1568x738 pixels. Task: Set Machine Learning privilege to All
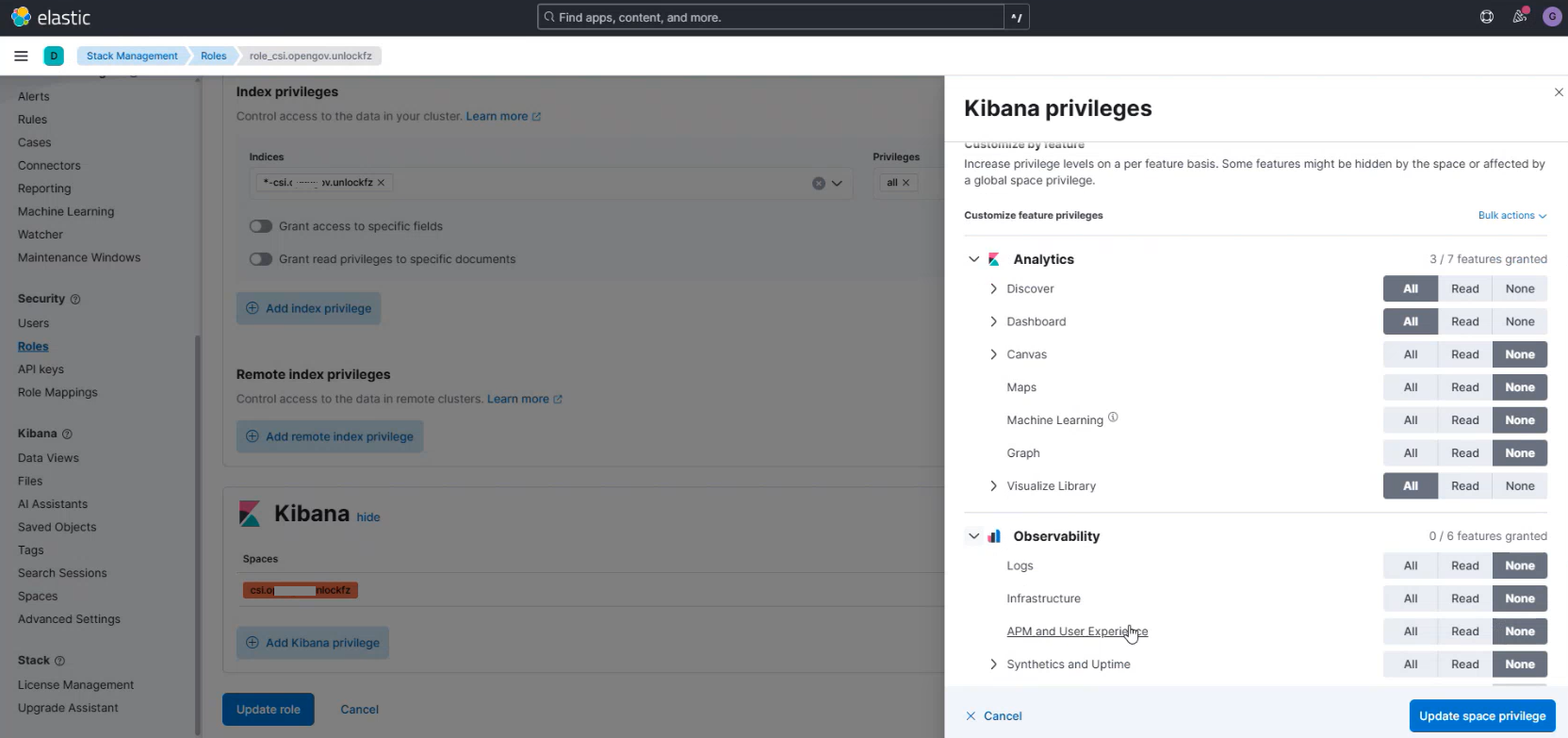point(1411,420)
